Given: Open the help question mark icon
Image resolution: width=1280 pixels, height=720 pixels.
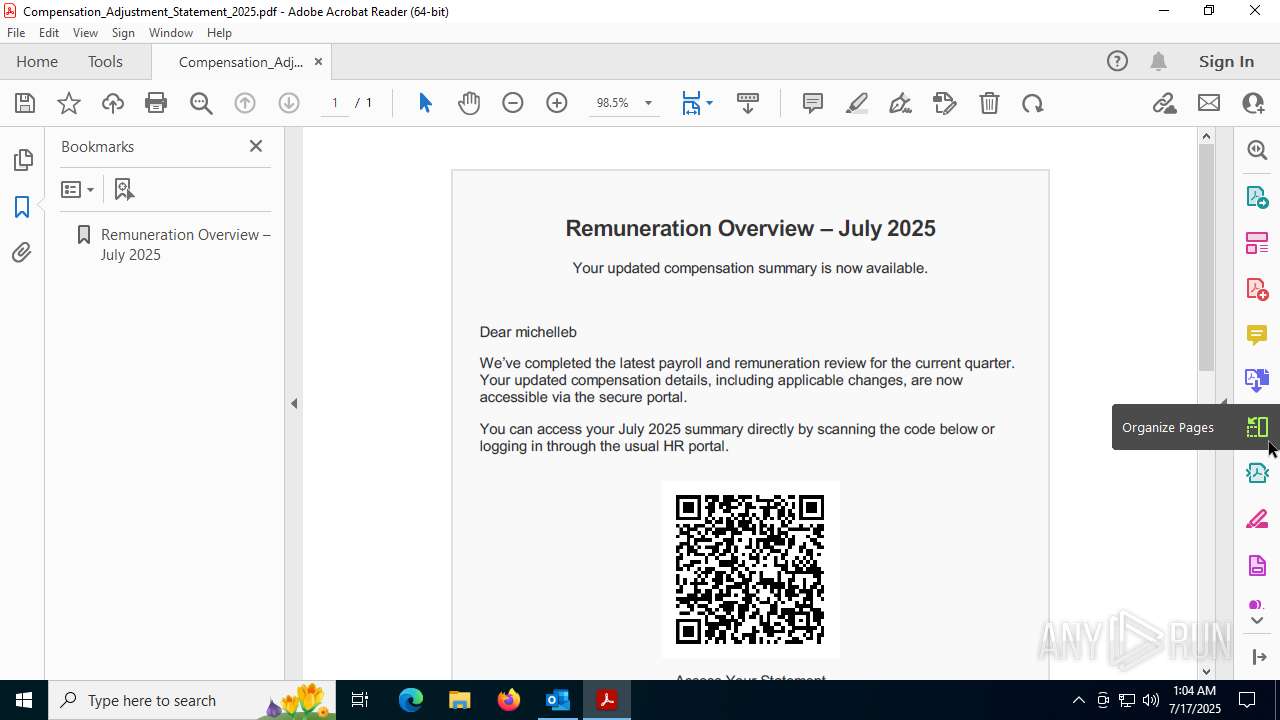Looking at the screenshot, I should point(1117,61).
